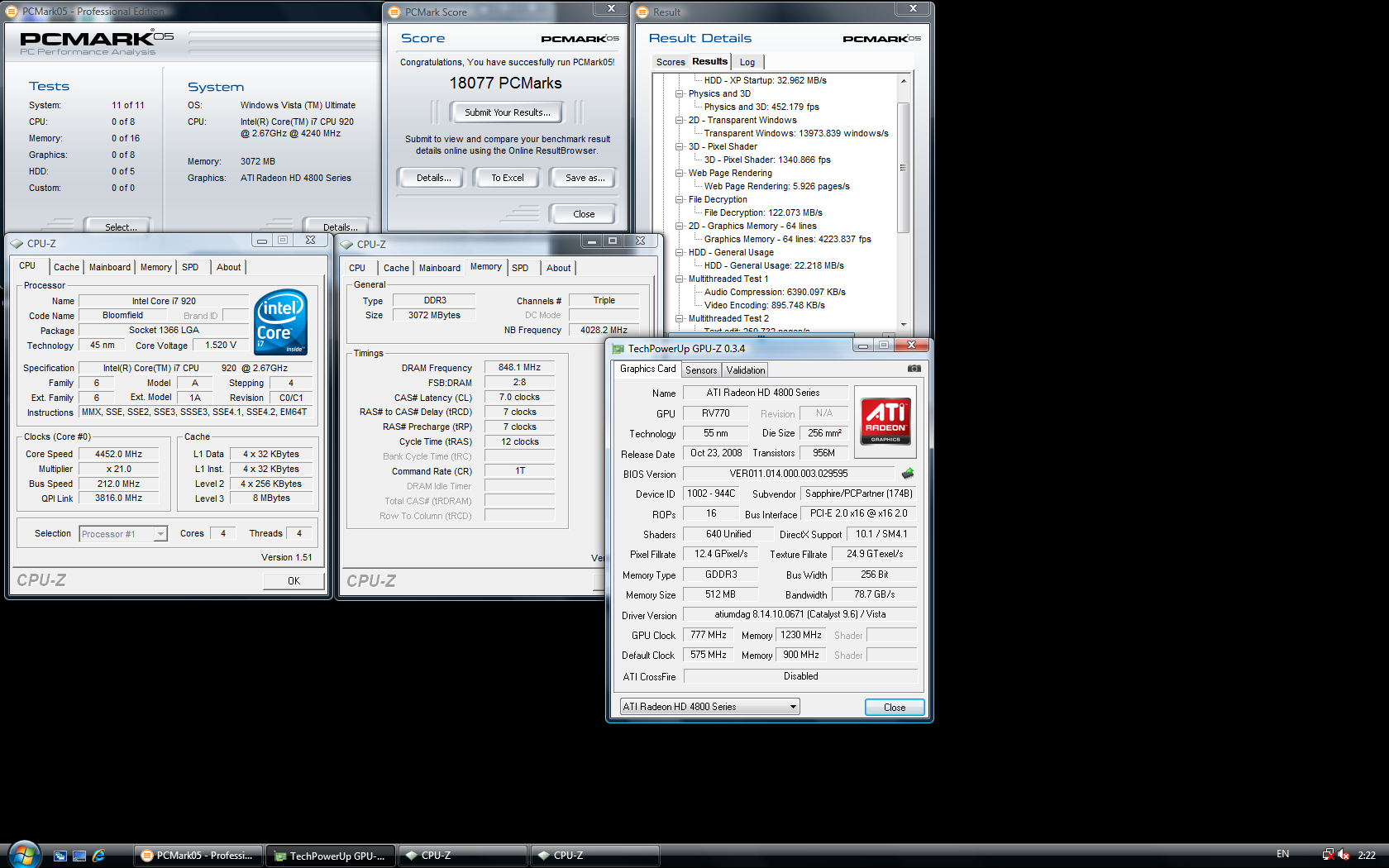Screen dimensions: 1389x868
Task: Click the BIOS save chip icon in GPU-Z
Action: tap(908, 474)
